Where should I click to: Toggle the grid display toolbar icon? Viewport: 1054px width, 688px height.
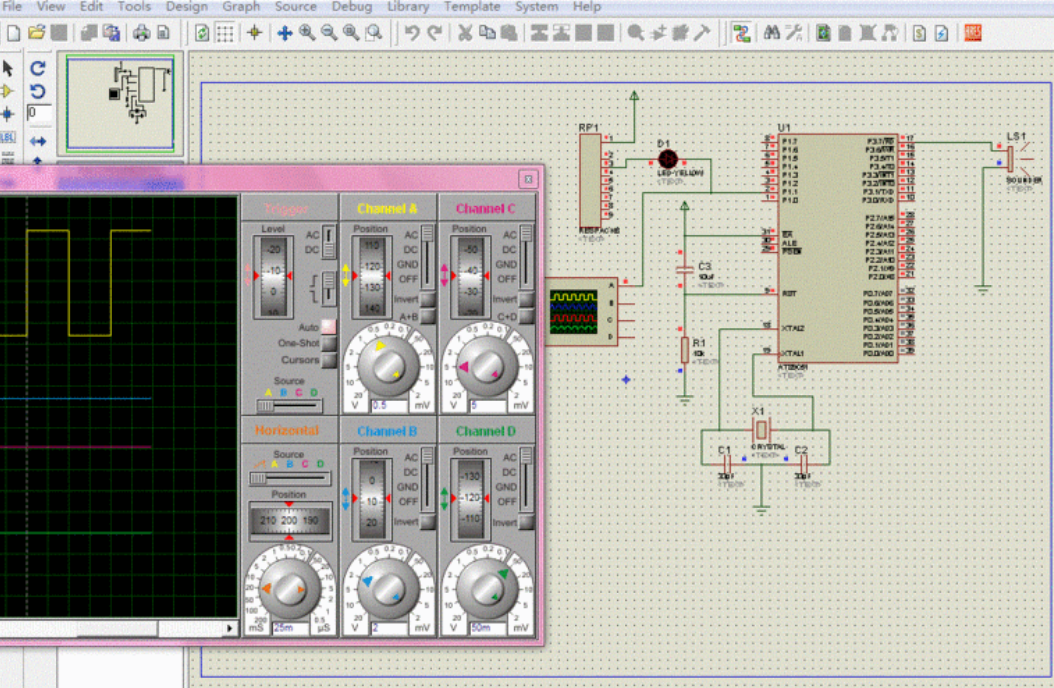226,33
